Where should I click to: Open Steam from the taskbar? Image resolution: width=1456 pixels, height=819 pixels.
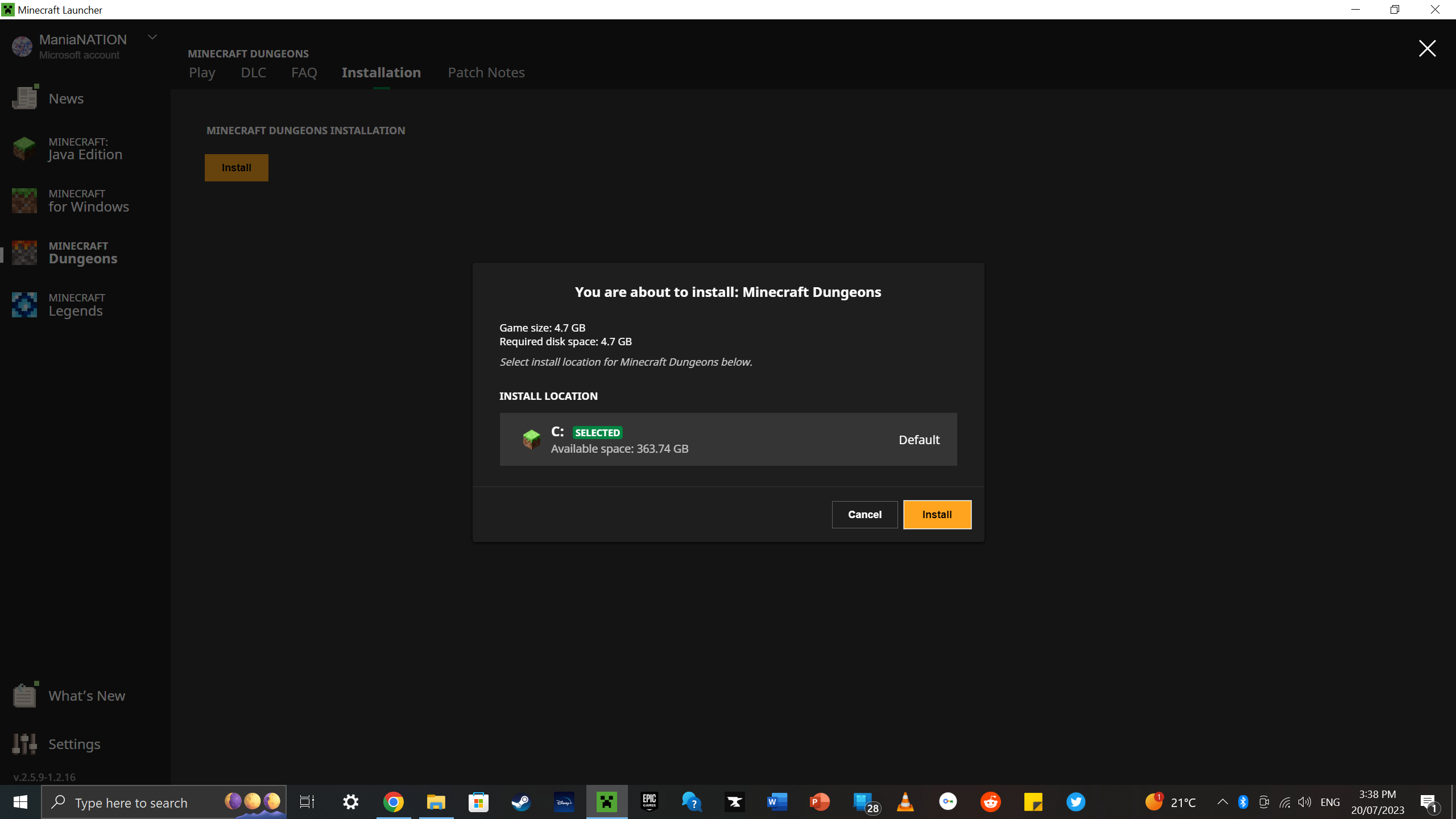coord(521,802)
